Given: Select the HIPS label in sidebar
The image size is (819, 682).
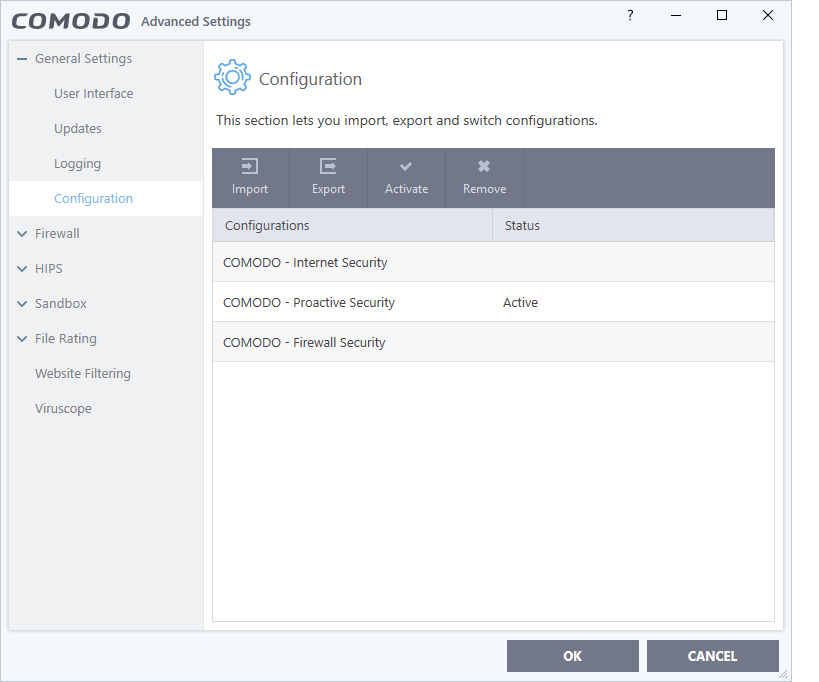Looking at the screenshot, I should coord(49,268).
